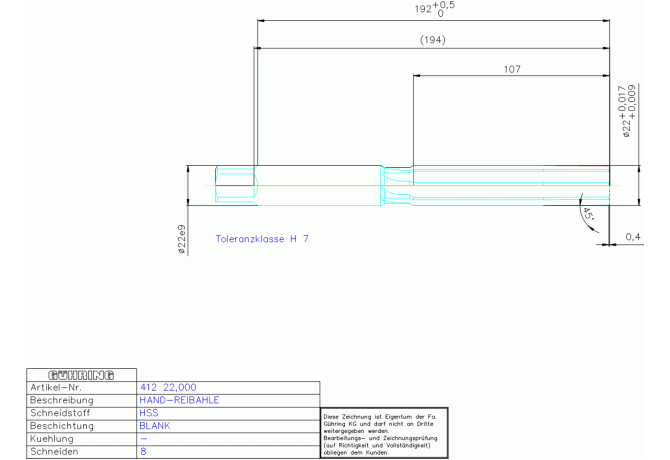670x460 pixels.
Task: Select the Beschreibung label cell
Action: coord(82,401)
